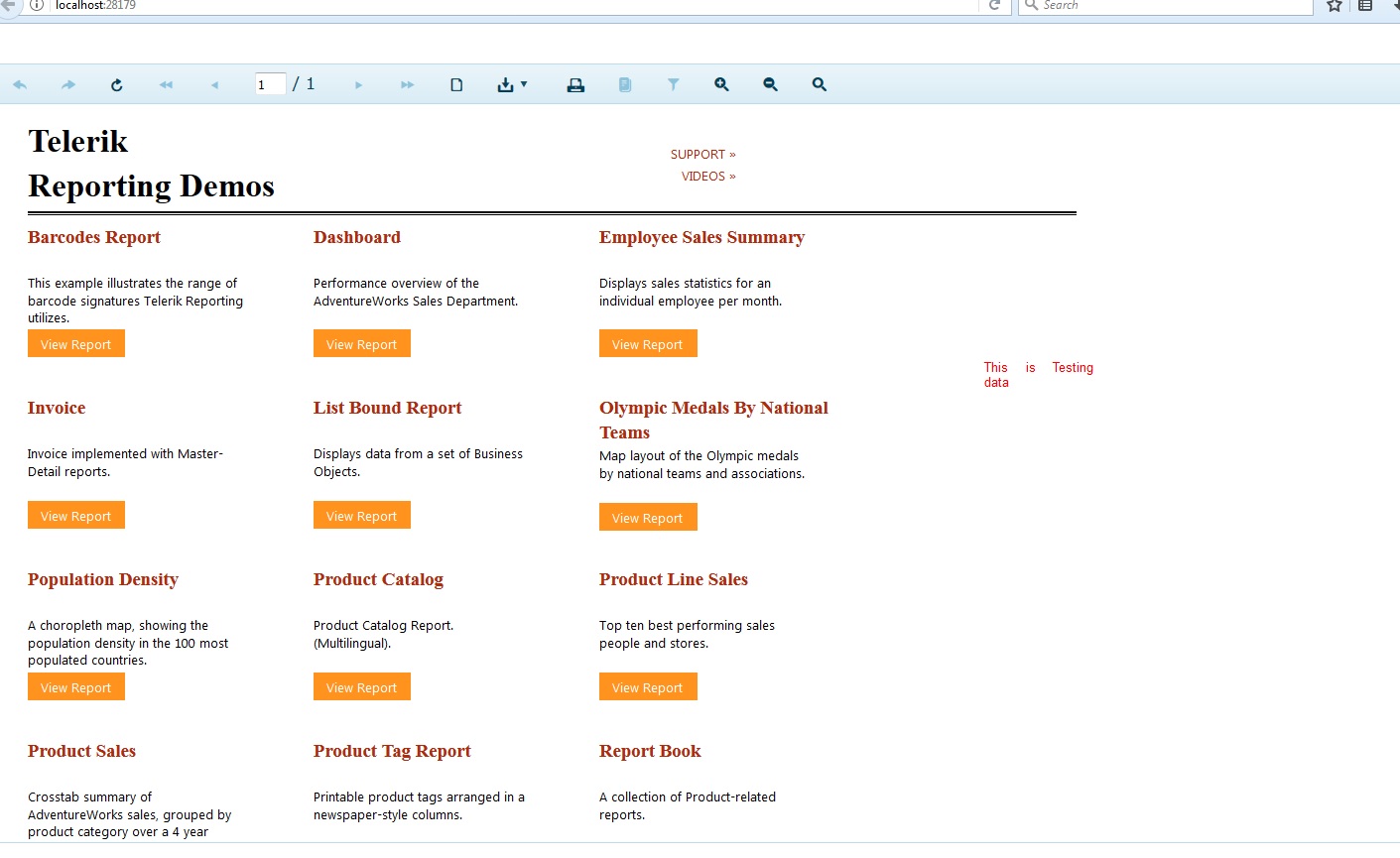This screenshot has width=1400, height=858.
Task: Open the Product Line Sales heading
Action: [x=674, y=580]
